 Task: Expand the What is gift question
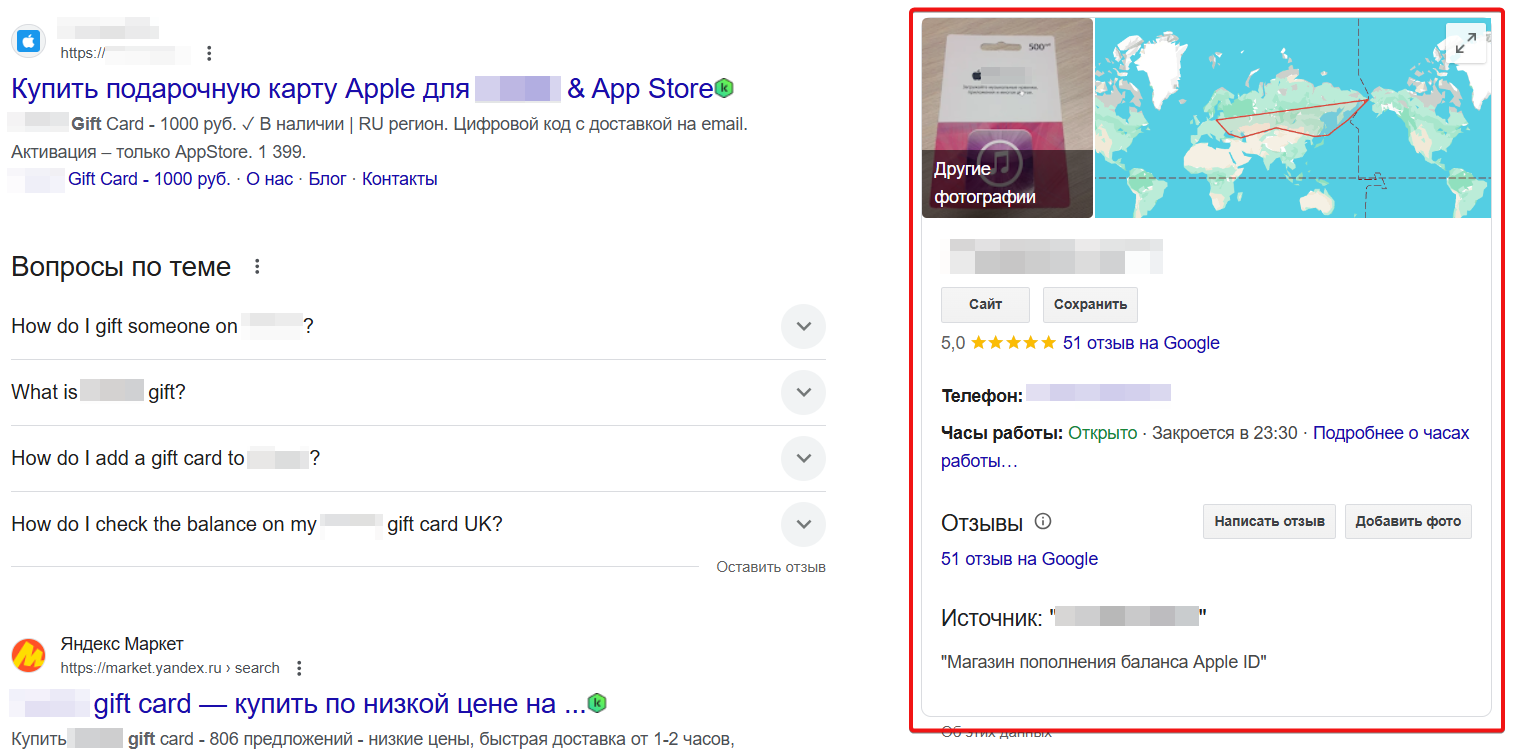pos(803,392)
